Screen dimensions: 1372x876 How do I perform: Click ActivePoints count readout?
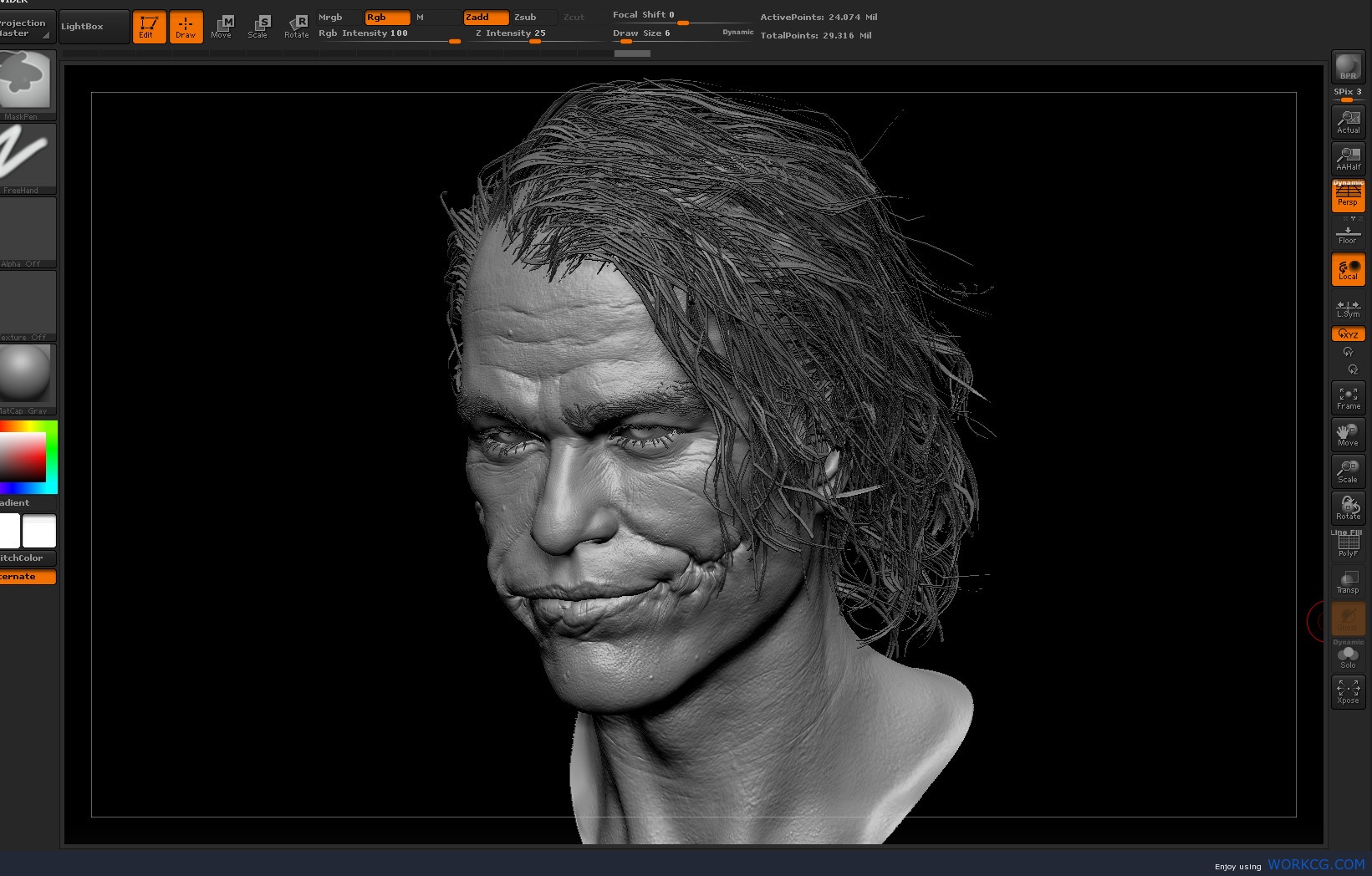[x=819, y=17]
